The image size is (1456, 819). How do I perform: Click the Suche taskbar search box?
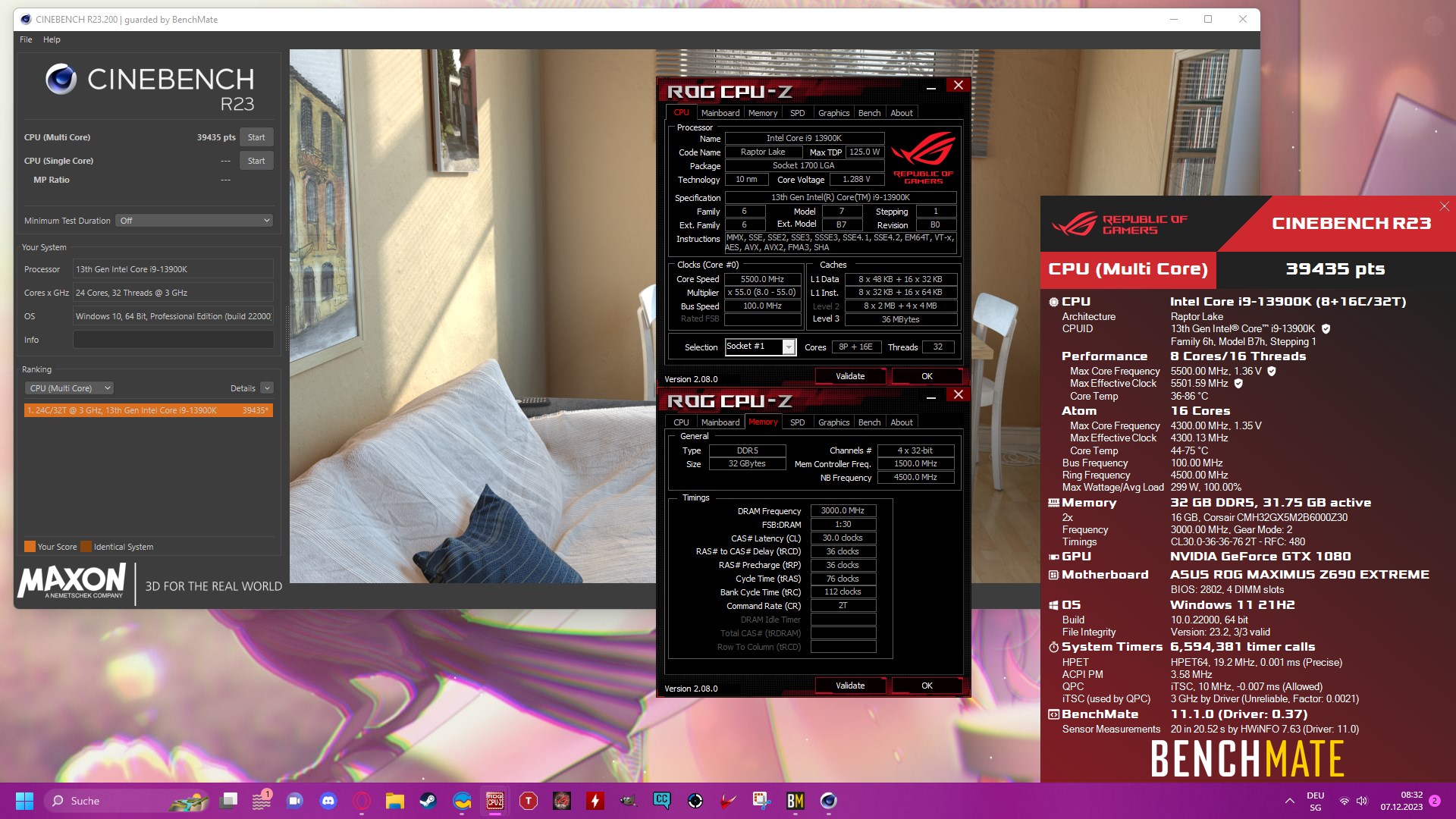(x=127, y=801)
